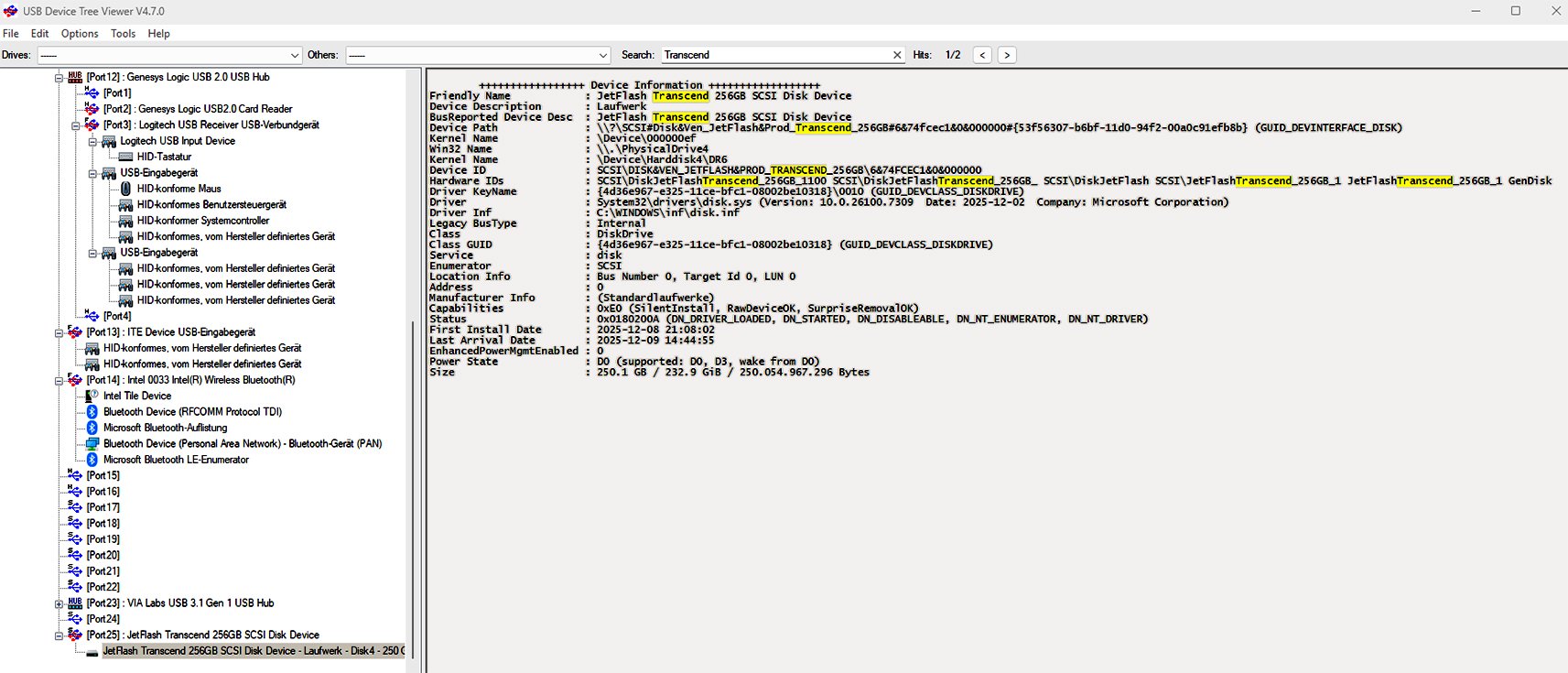Viewport: 1568px width, 673px height.
Task: Go to next search hit
Action: pyautogui.click(x=1007, y=55)
